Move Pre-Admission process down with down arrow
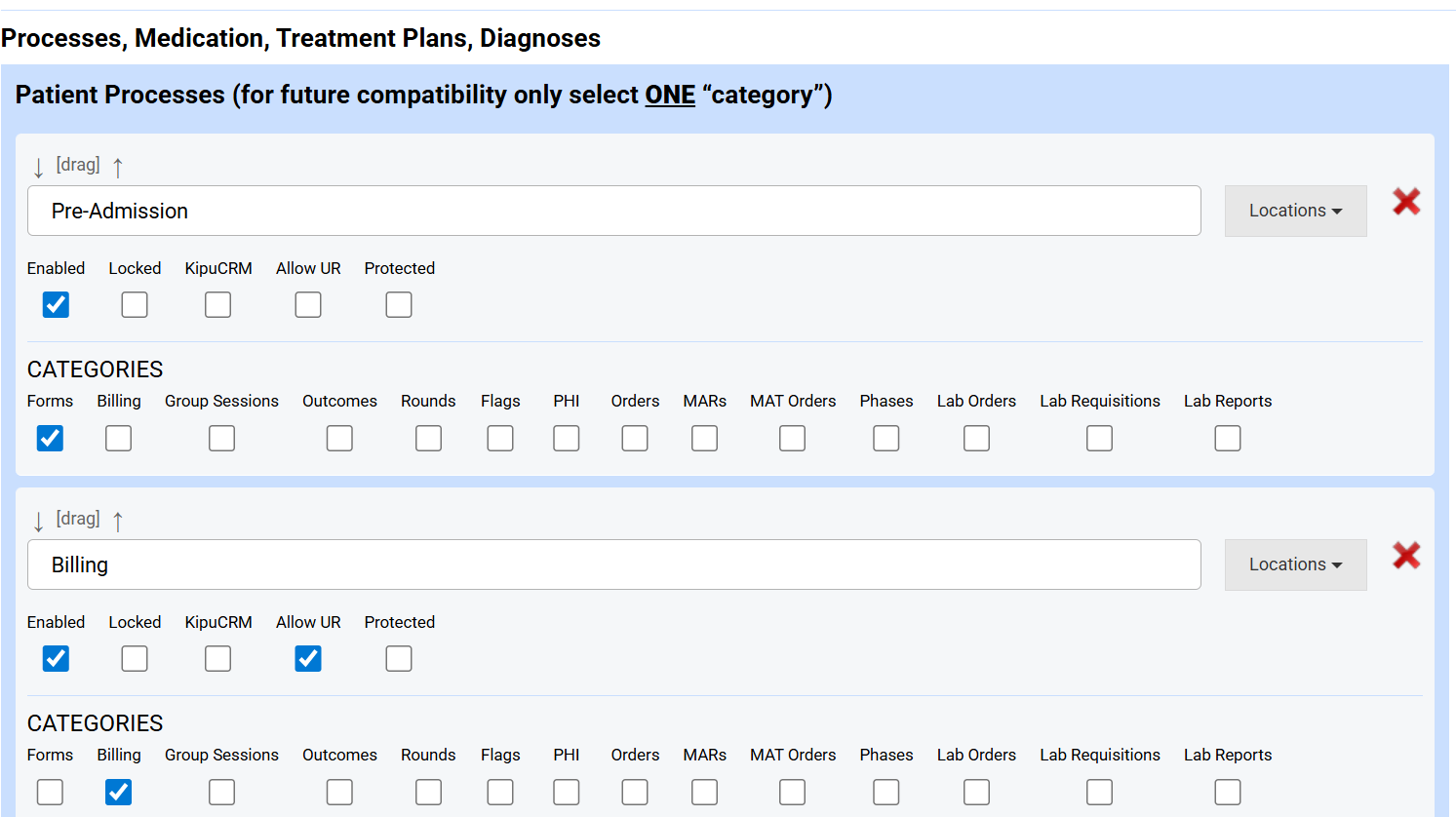Viewport: 1456px width, 817px height. [x=38, y=168]
